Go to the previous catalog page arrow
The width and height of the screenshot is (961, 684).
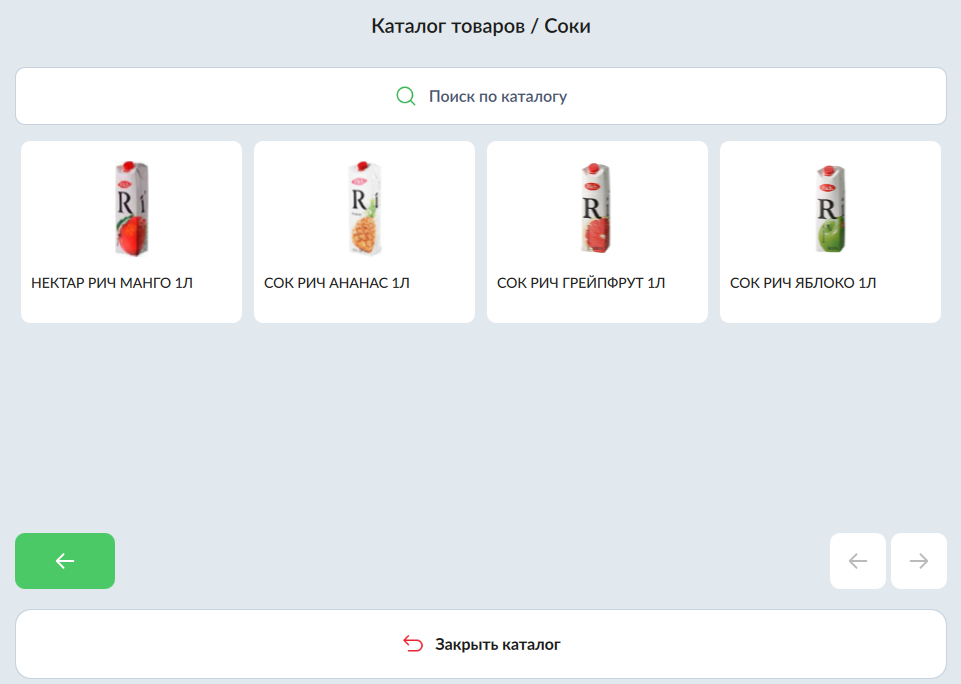[857, 561]
